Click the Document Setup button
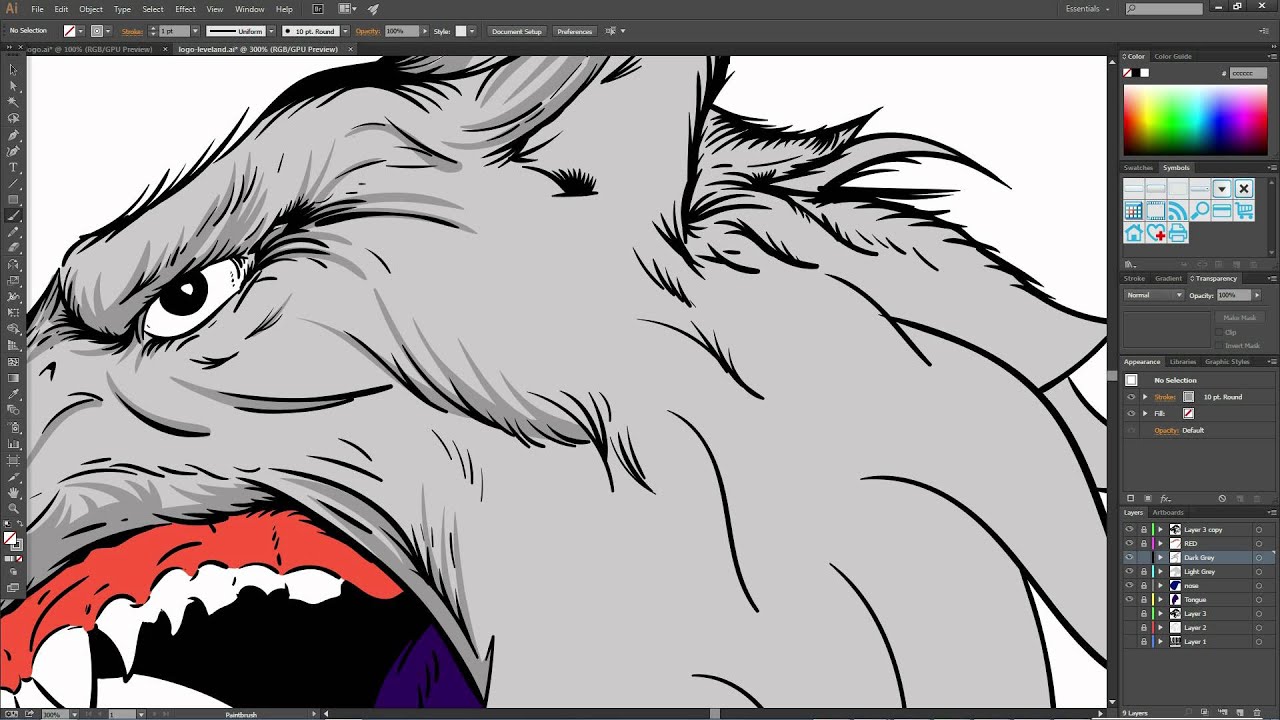Image resolution: width=1280 pixels, height=720 pixels. 516,31
